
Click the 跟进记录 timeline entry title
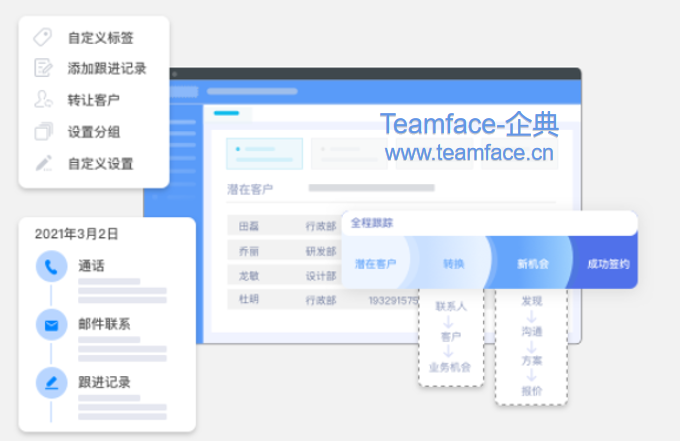click(x=104, y=382)
